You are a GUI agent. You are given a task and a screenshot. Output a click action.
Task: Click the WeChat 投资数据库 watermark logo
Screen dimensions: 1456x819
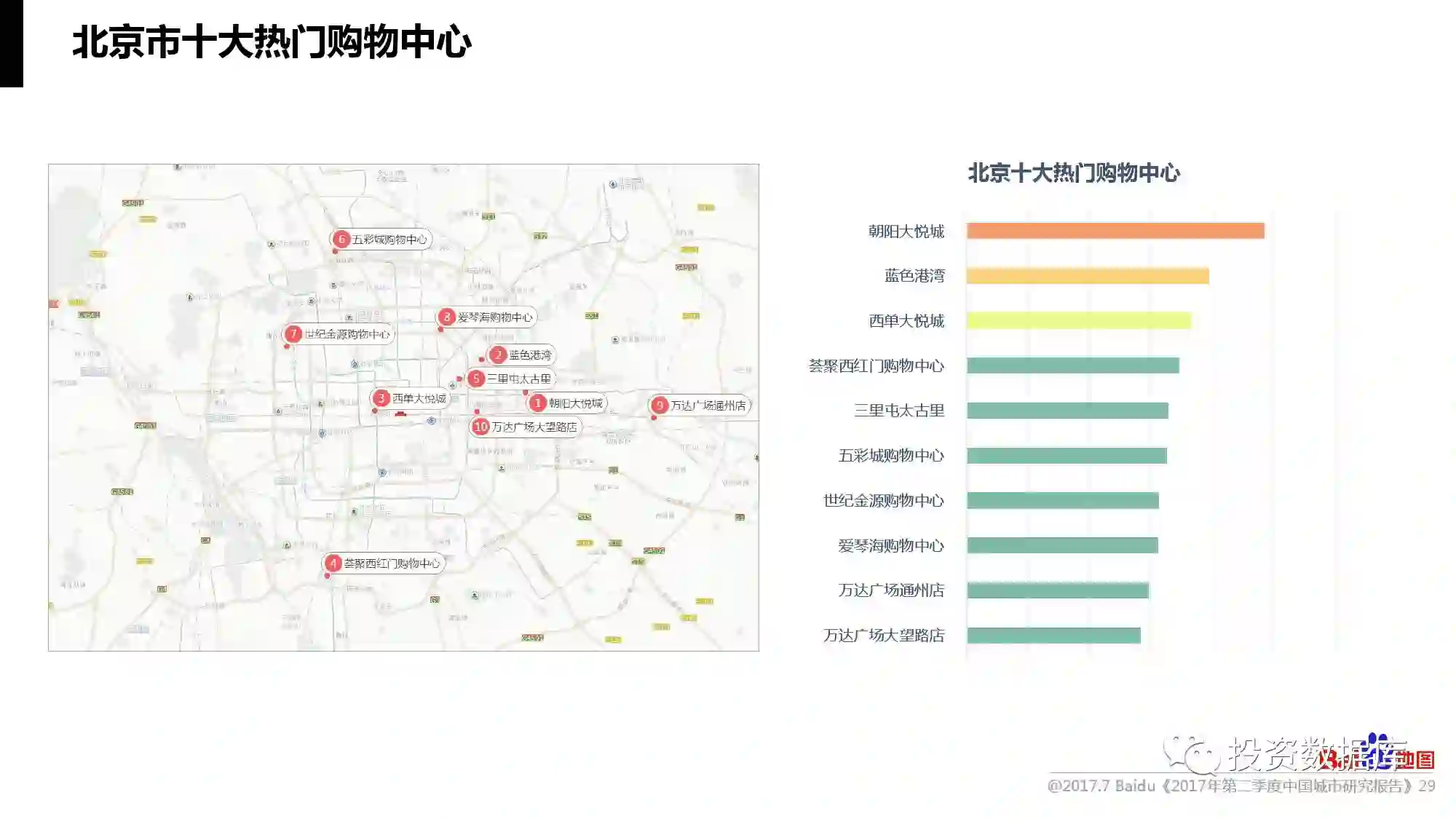pos(1192,755)
